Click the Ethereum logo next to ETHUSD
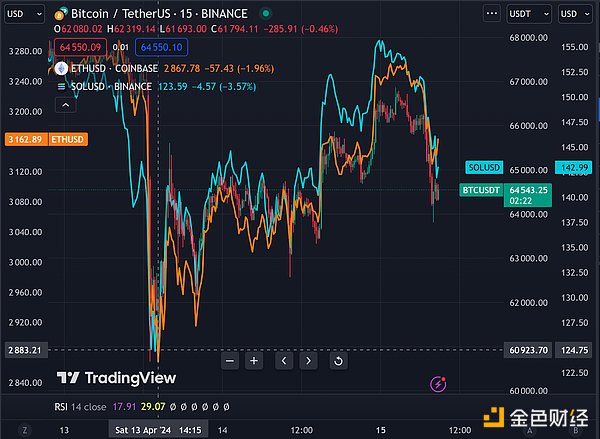The image size is (600, 439). [61, 69]
